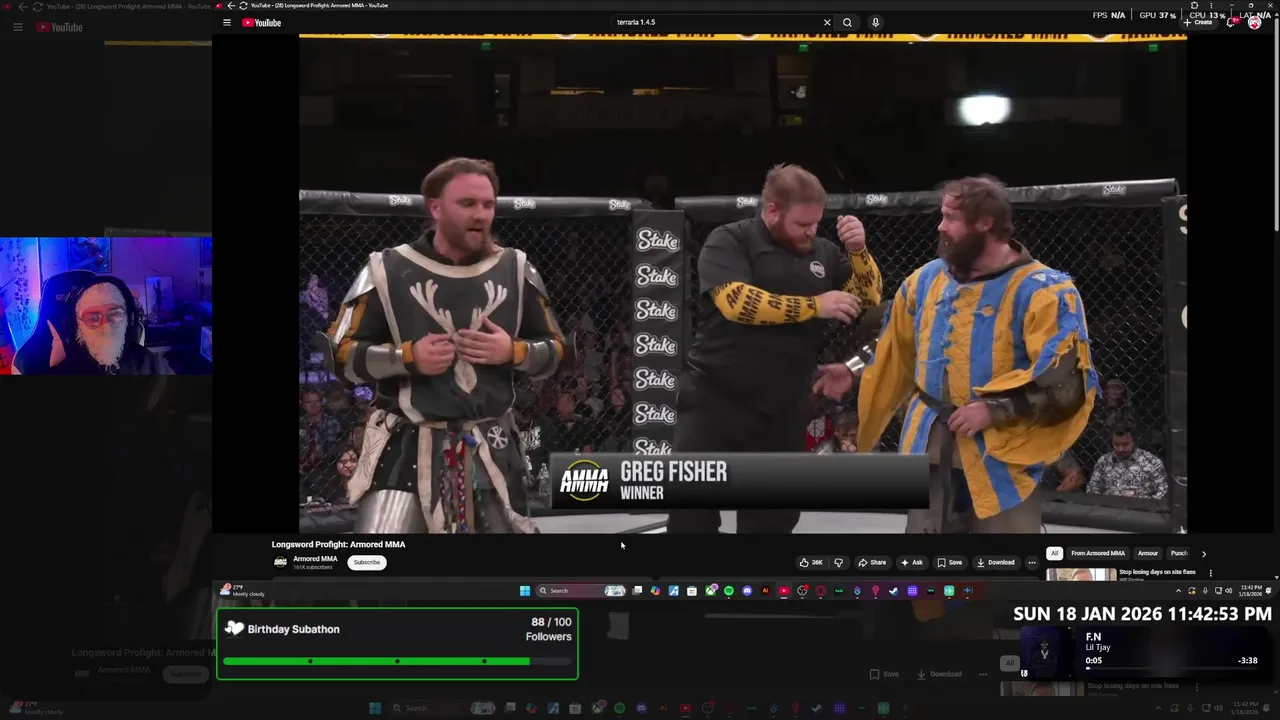Image resolution: width=1280 pixels, height=720 pixels.
Task: Open the recommended video thumbnail beside chips
Action: (x=1081, y=574)
